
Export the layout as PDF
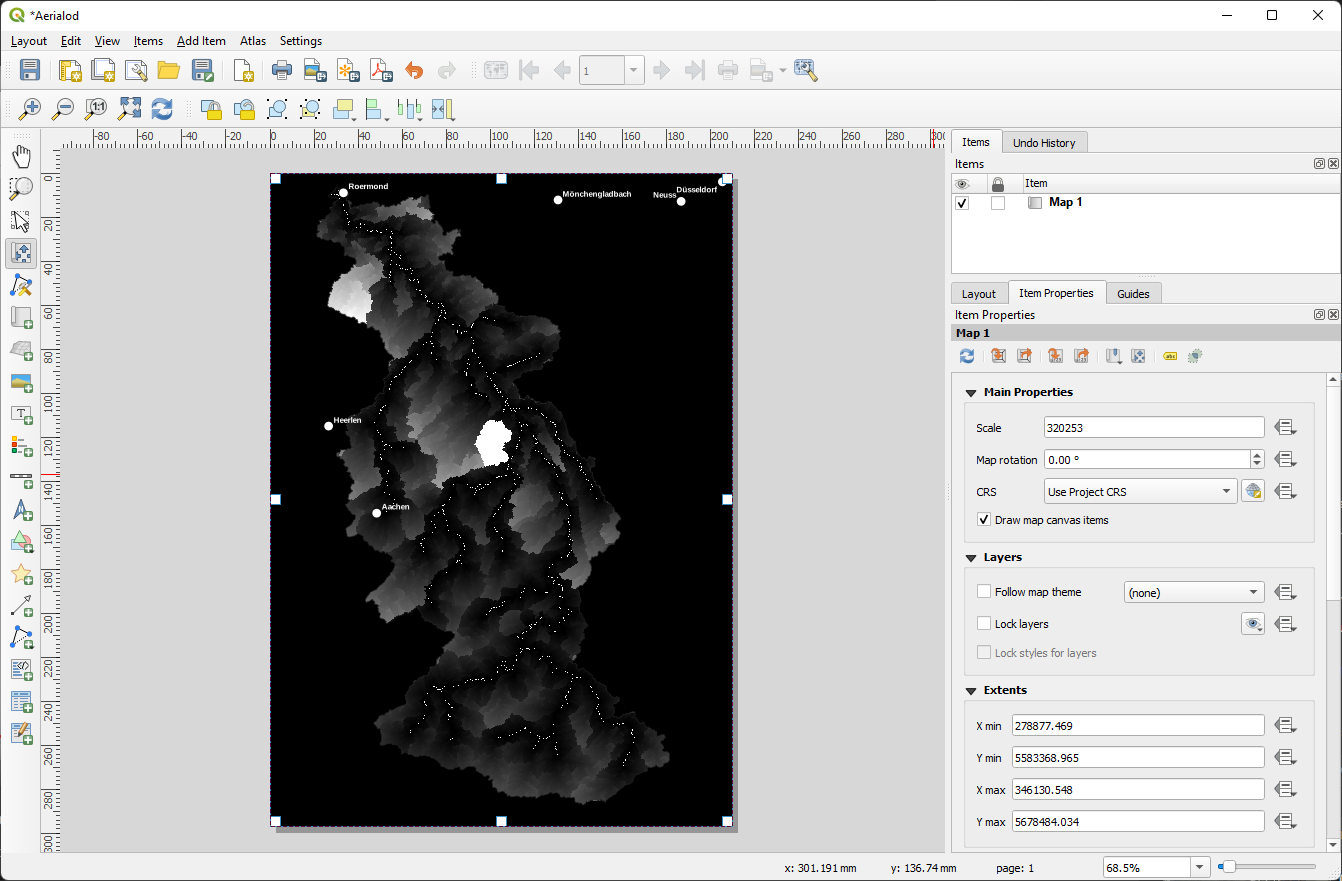coord(380,70)
